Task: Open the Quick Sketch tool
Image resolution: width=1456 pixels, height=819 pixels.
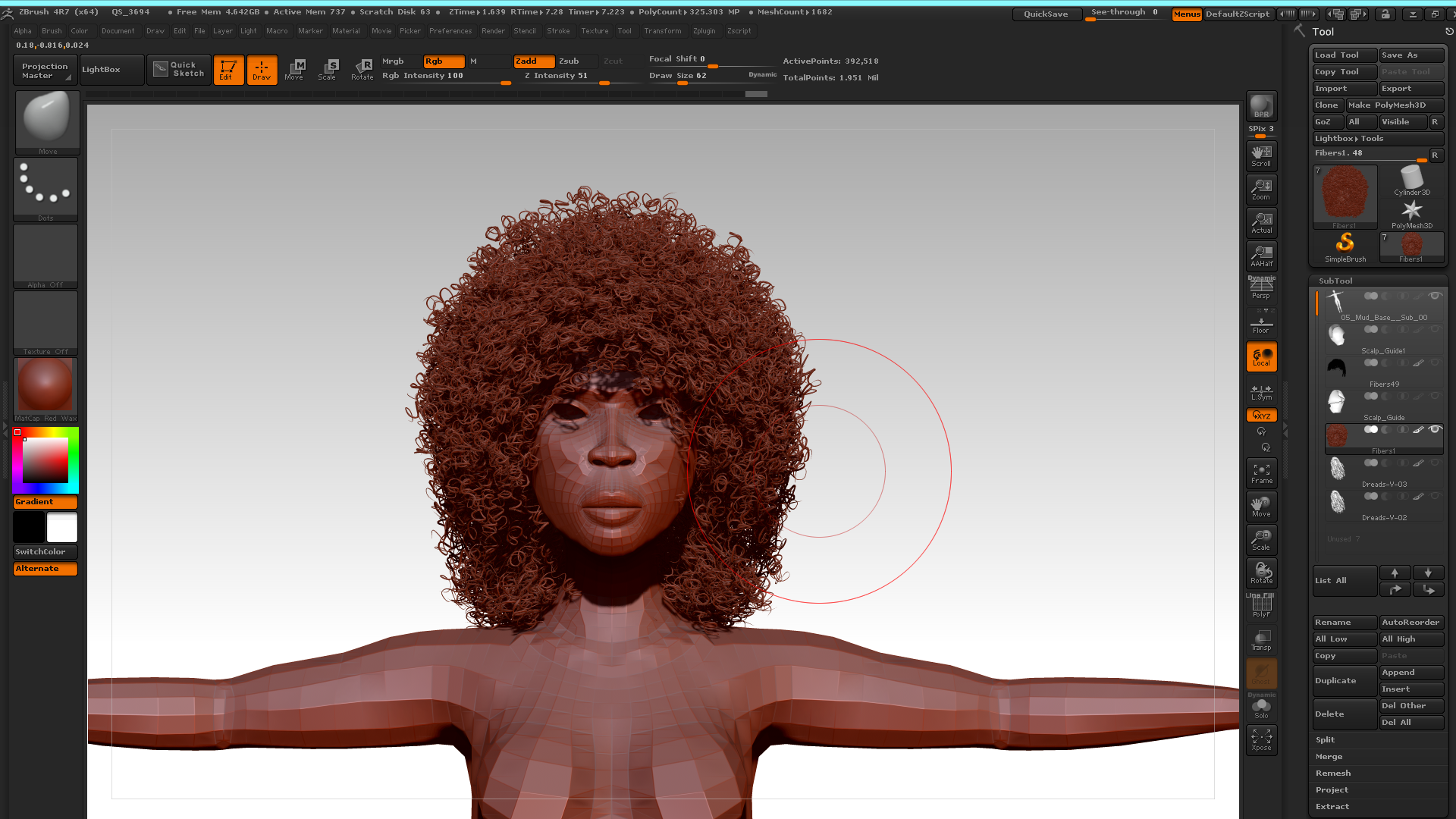Action: [x=179, y=70]
